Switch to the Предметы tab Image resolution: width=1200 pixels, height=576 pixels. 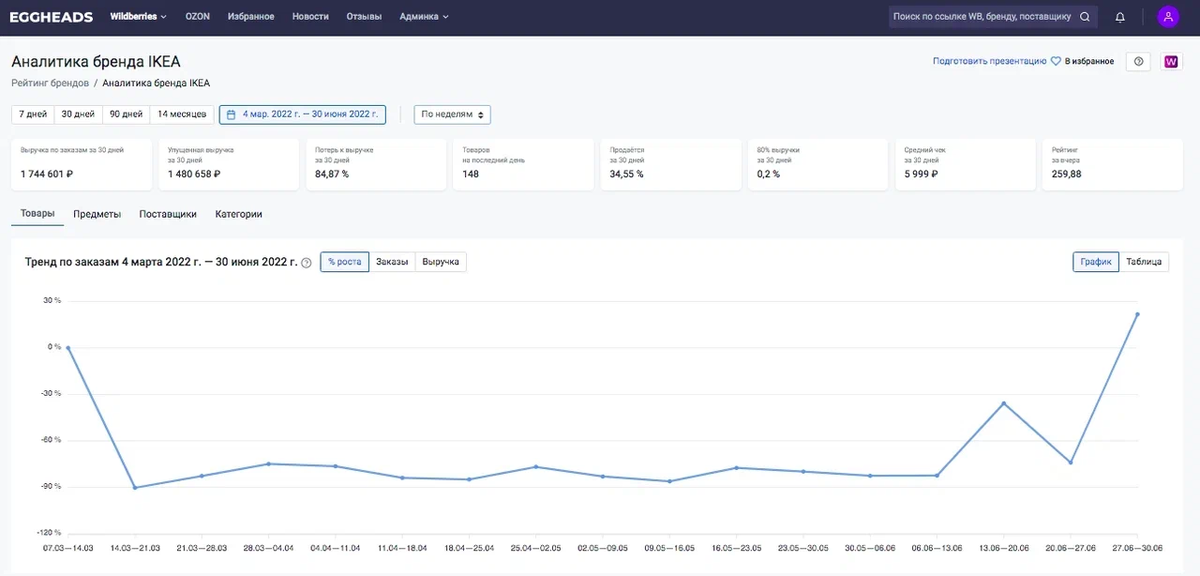97,214
